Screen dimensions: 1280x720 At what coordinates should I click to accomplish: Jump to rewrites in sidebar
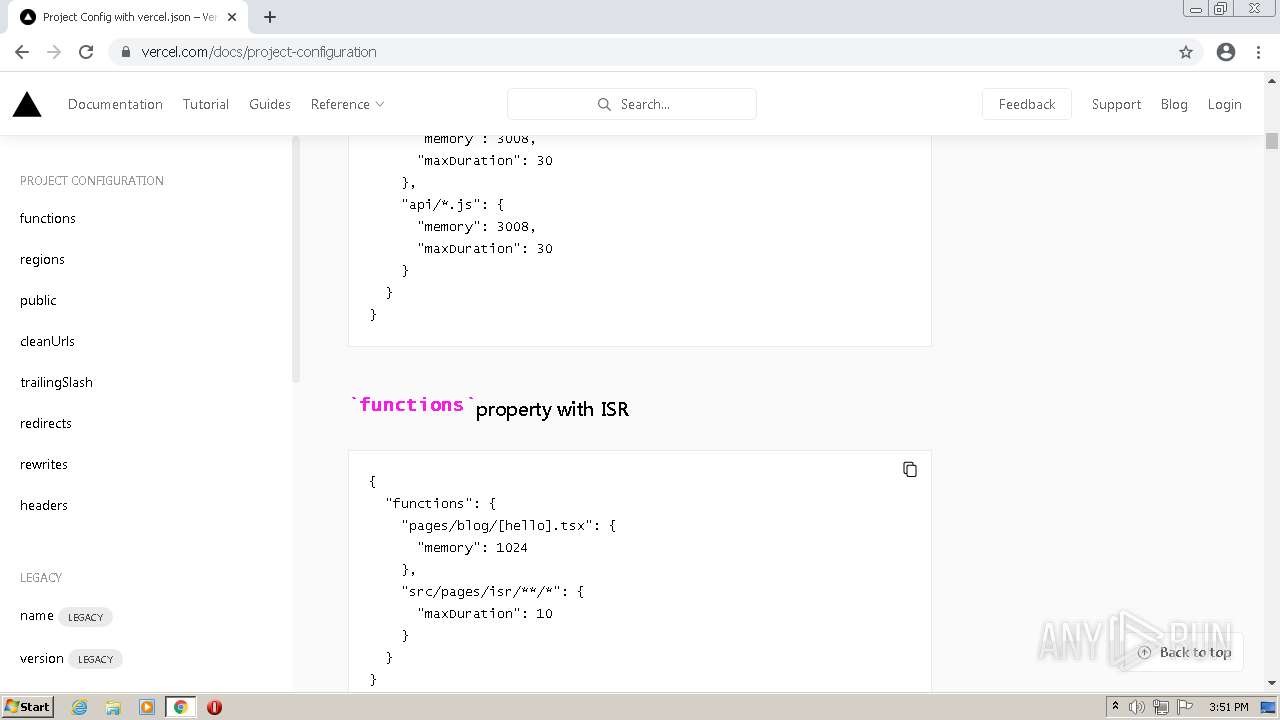(44, 464)
